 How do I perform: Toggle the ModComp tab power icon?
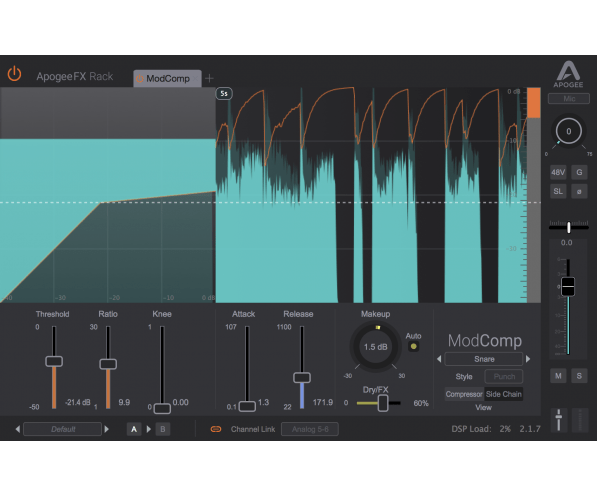pyautogui.click(x=140, y=78)
